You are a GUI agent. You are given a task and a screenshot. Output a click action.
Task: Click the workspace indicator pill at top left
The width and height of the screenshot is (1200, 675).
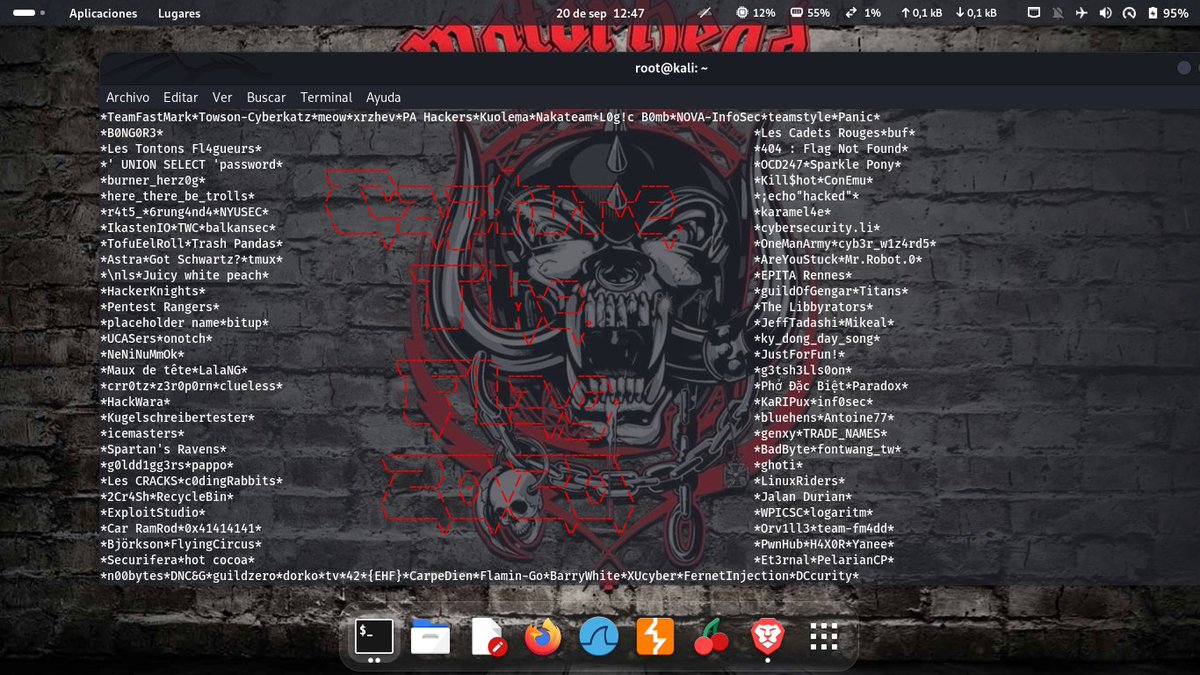25,13
